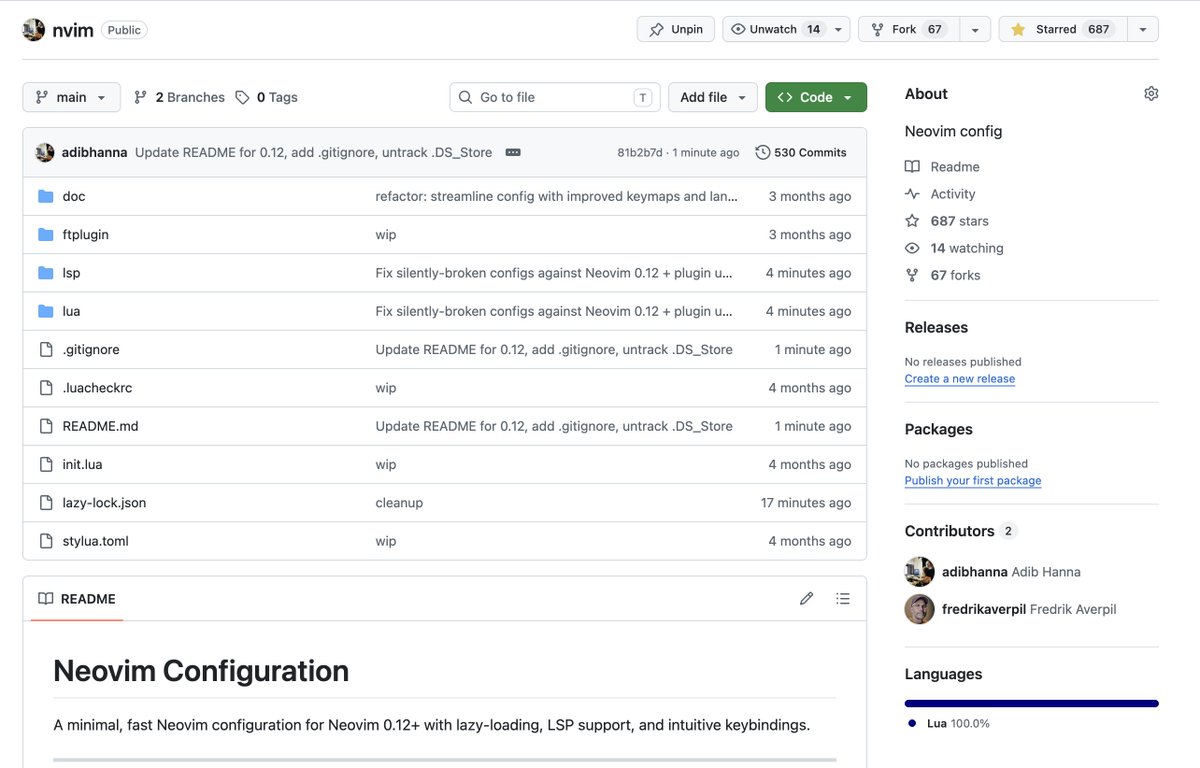Click the Unpin button

(676, 29)
